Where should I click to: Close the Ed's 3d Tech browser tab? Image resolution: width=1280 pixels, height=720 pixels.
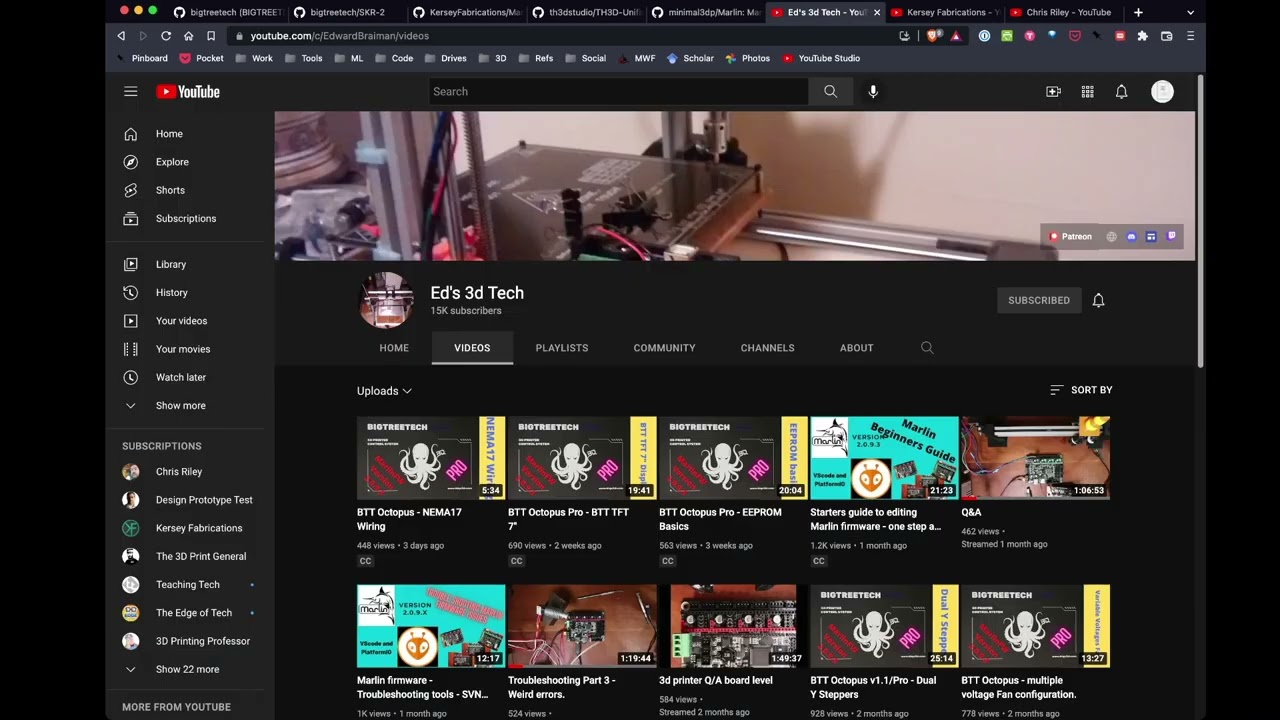pyautogui.click(x=877, y=12)
